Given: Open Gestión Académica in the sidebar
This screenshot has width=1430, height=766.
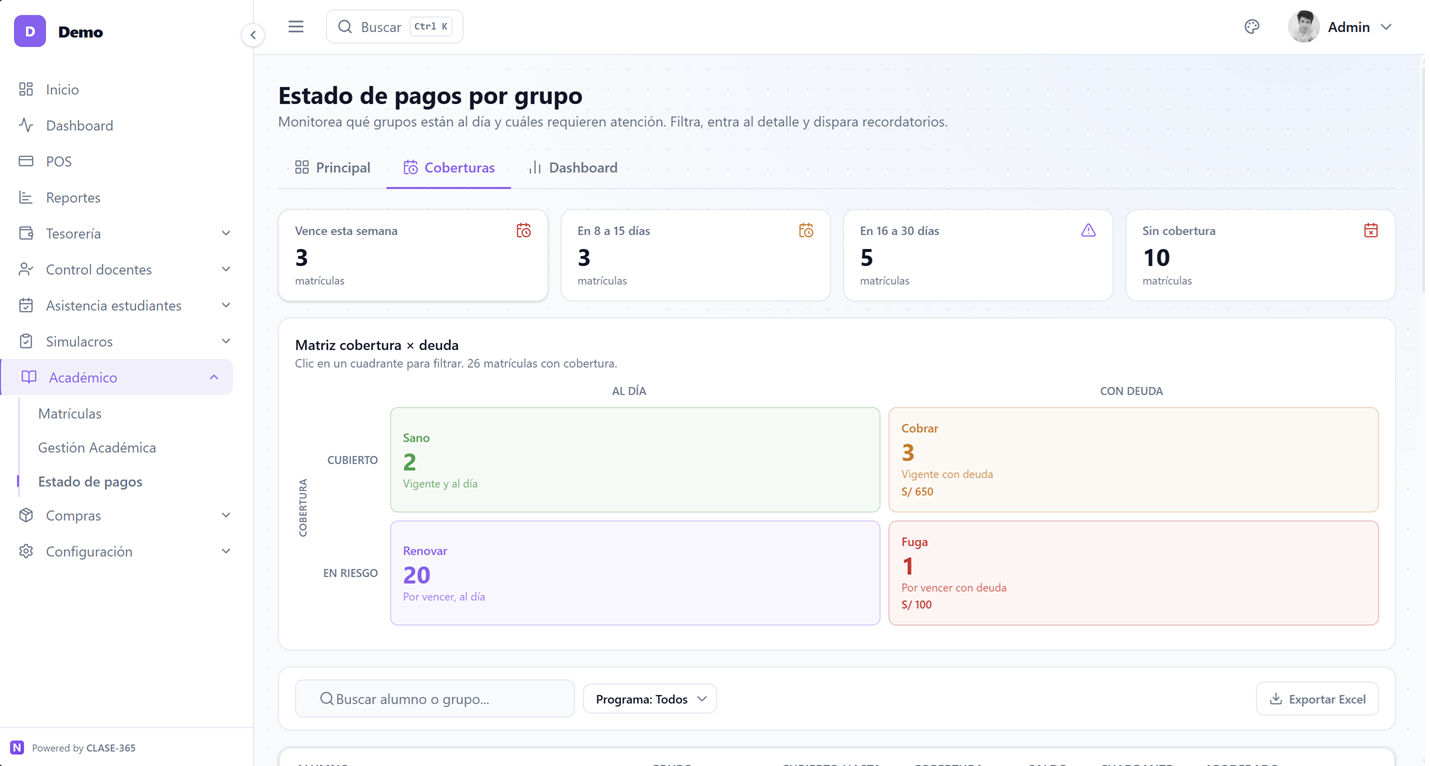Looking at the screenshot, I should tap(97, 447).
